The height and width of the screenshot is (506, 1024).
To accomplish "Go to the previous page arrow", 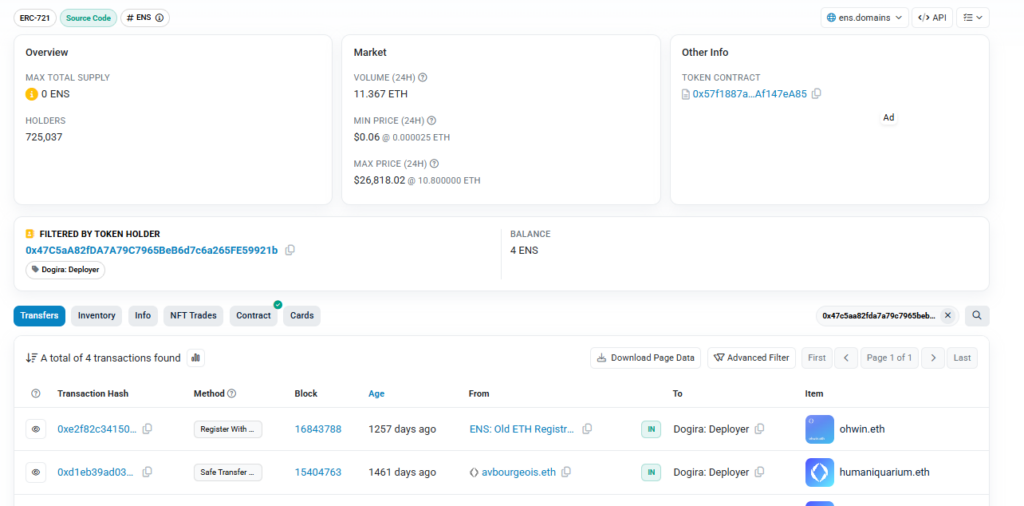I will pyautogui.click(x=846, y=358).
